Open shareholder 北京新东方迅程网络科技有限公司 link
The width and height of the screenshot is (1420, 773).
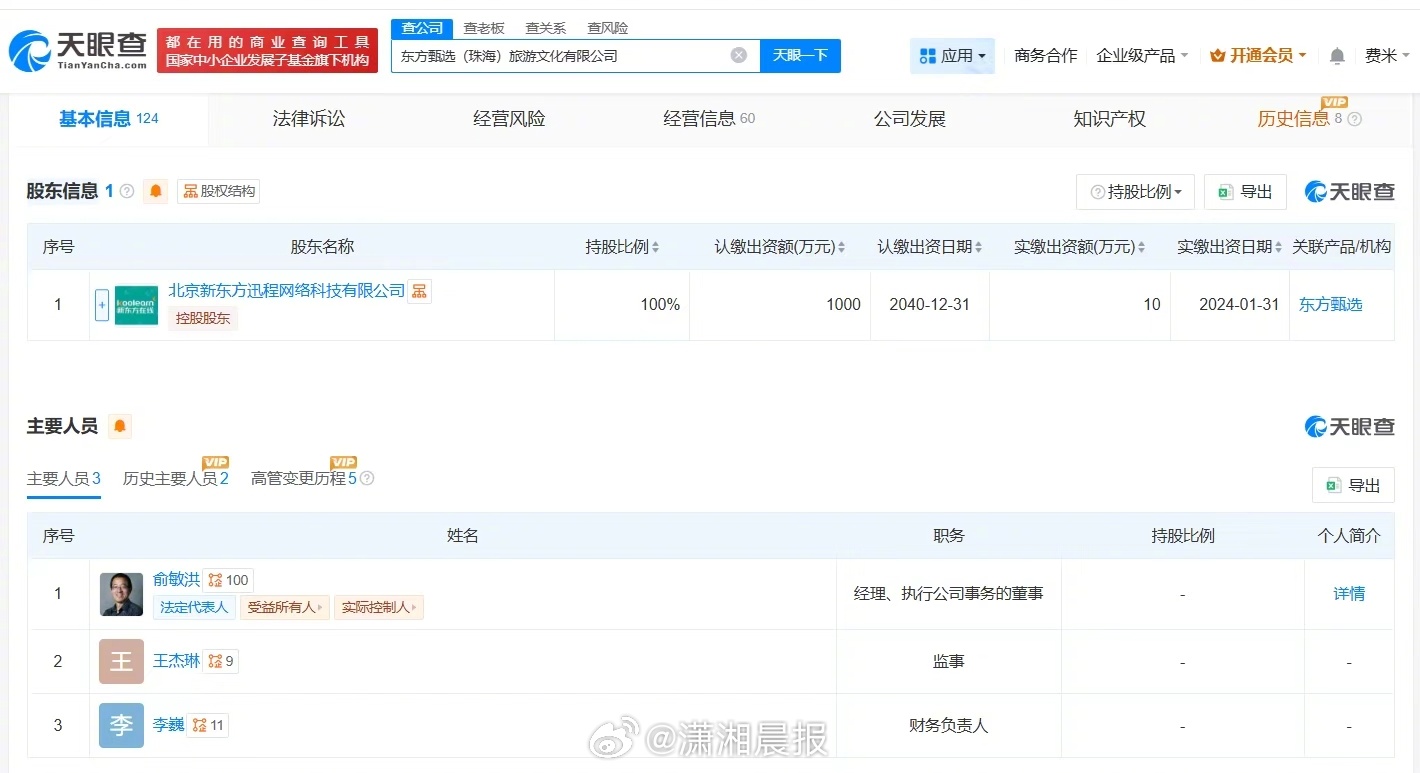pos(287,291)
